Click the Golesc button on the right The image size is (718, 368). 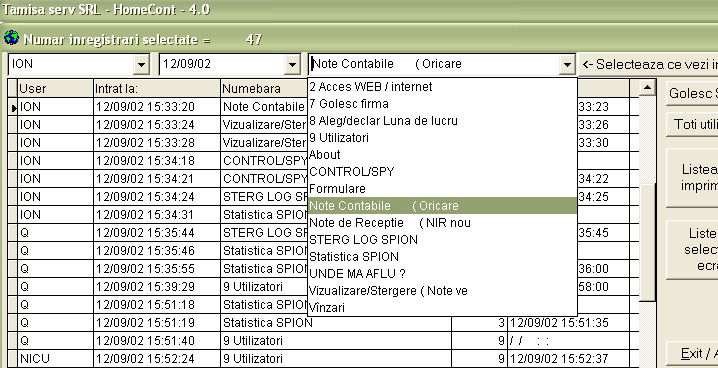pyautogui.click(x=692, y=94)
